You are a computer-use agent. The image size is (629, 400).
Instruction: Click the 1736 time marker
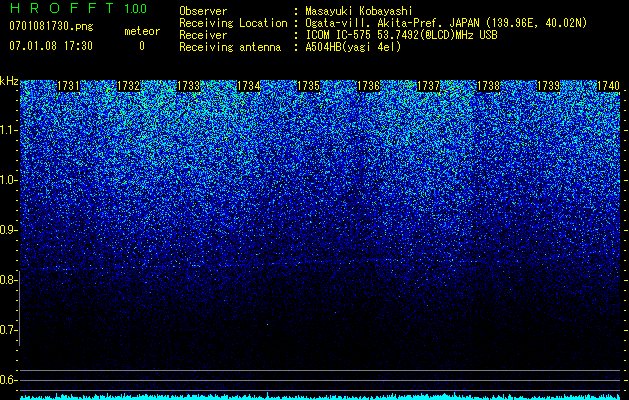tap(369, 86)
